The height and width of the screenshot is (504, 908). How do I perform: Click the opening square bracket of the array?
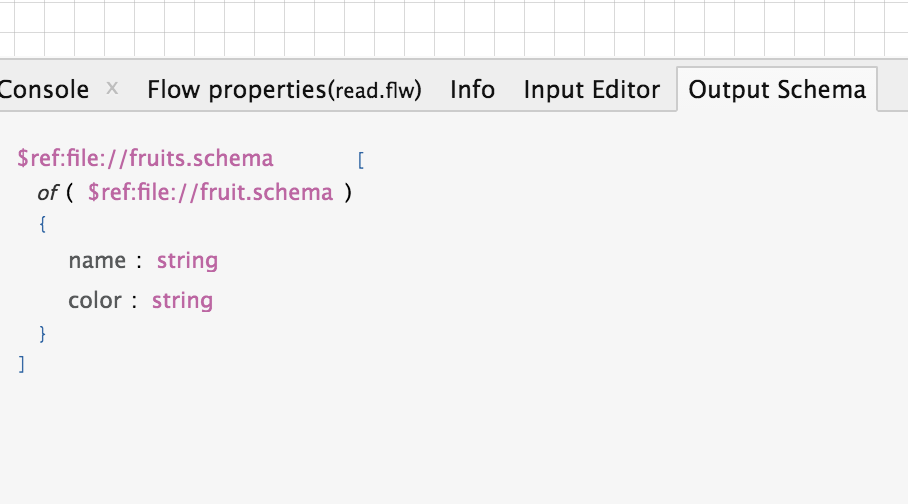[361, 160]
